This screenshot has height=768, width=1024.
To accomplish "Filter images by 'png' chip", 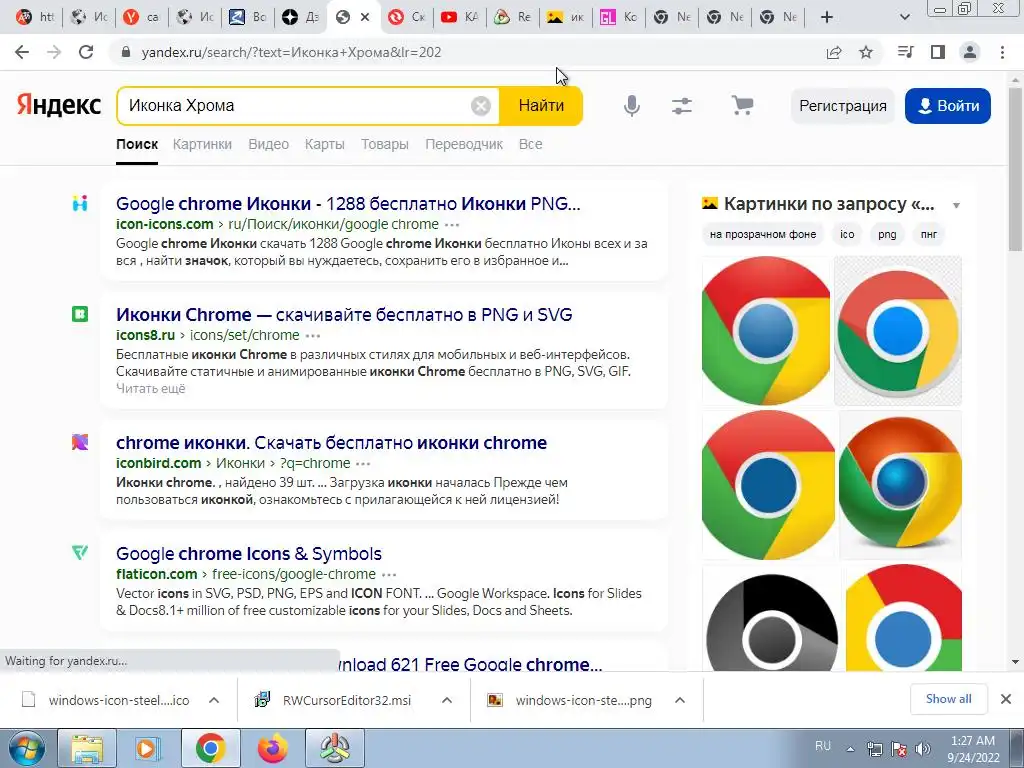I will tap(887, 234).
